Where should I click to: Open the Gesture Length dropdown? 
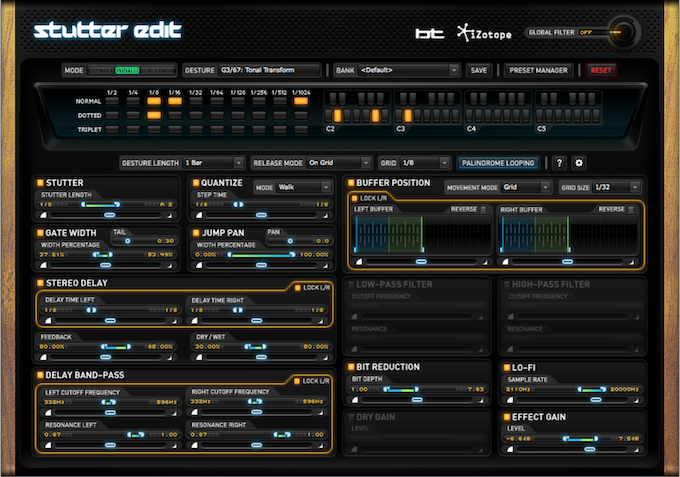pyautogui.click(x=213, y=163)
